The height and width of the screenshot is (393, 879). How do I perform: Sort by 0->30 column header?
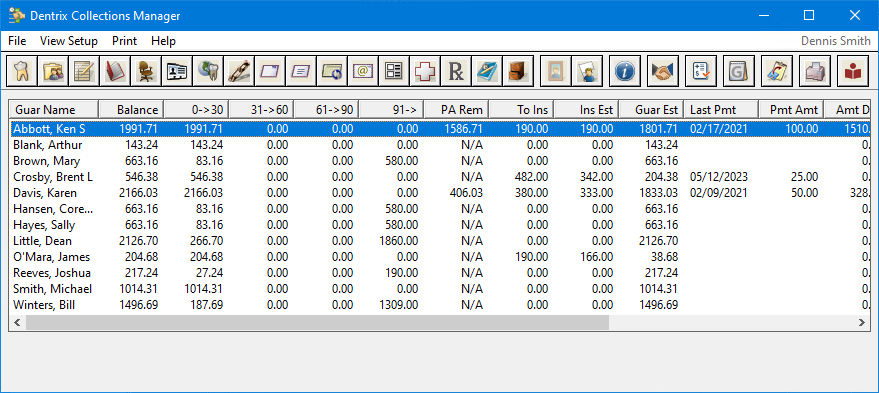click(197, 110)
